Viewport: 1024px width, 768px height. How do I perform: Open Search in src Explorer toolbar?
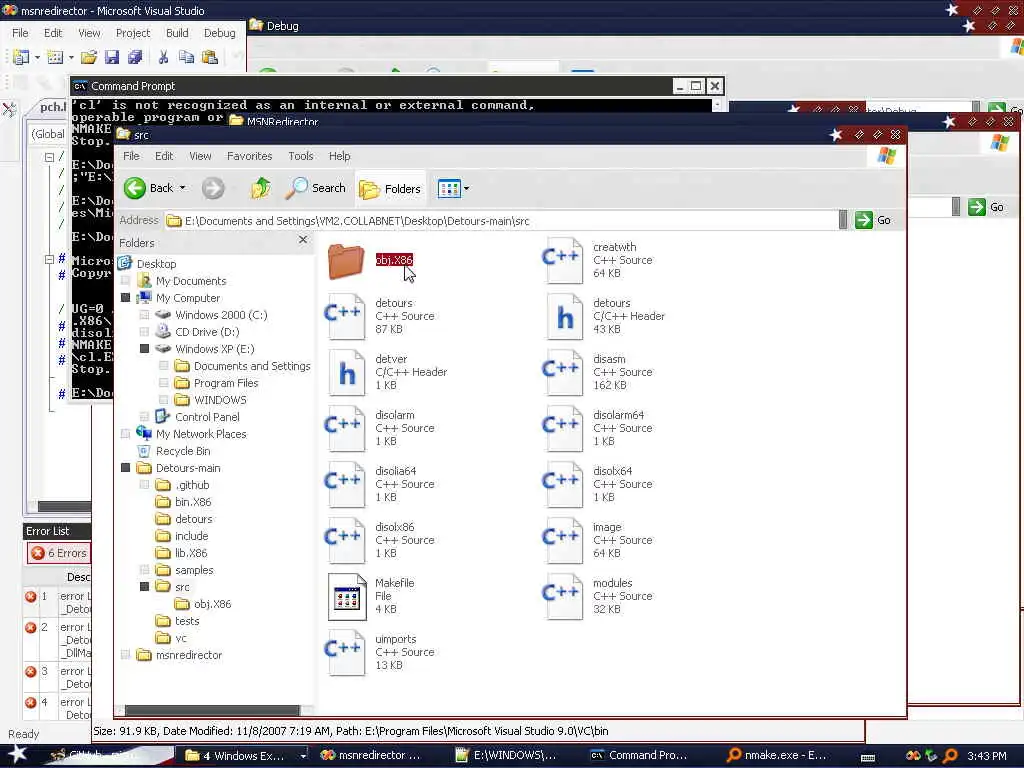tap(315, 188)
